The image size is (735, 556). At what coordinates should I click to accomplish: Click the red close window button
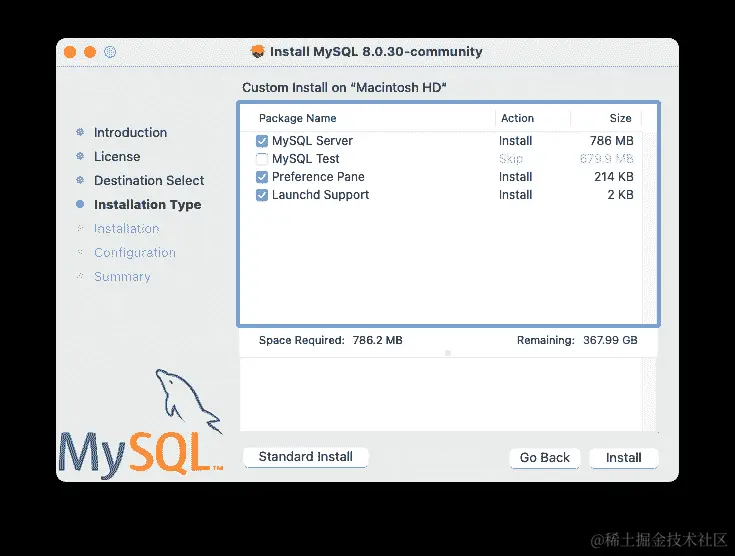70,52
